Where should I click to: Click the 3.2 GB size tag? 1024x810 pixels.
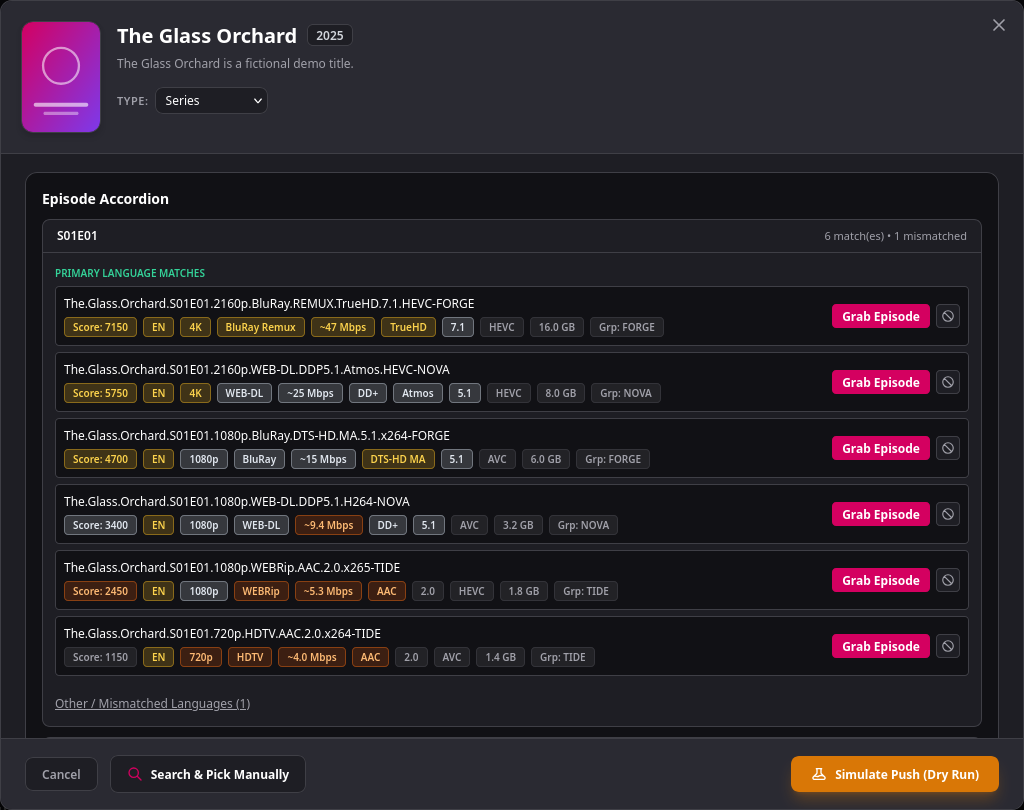518,525
